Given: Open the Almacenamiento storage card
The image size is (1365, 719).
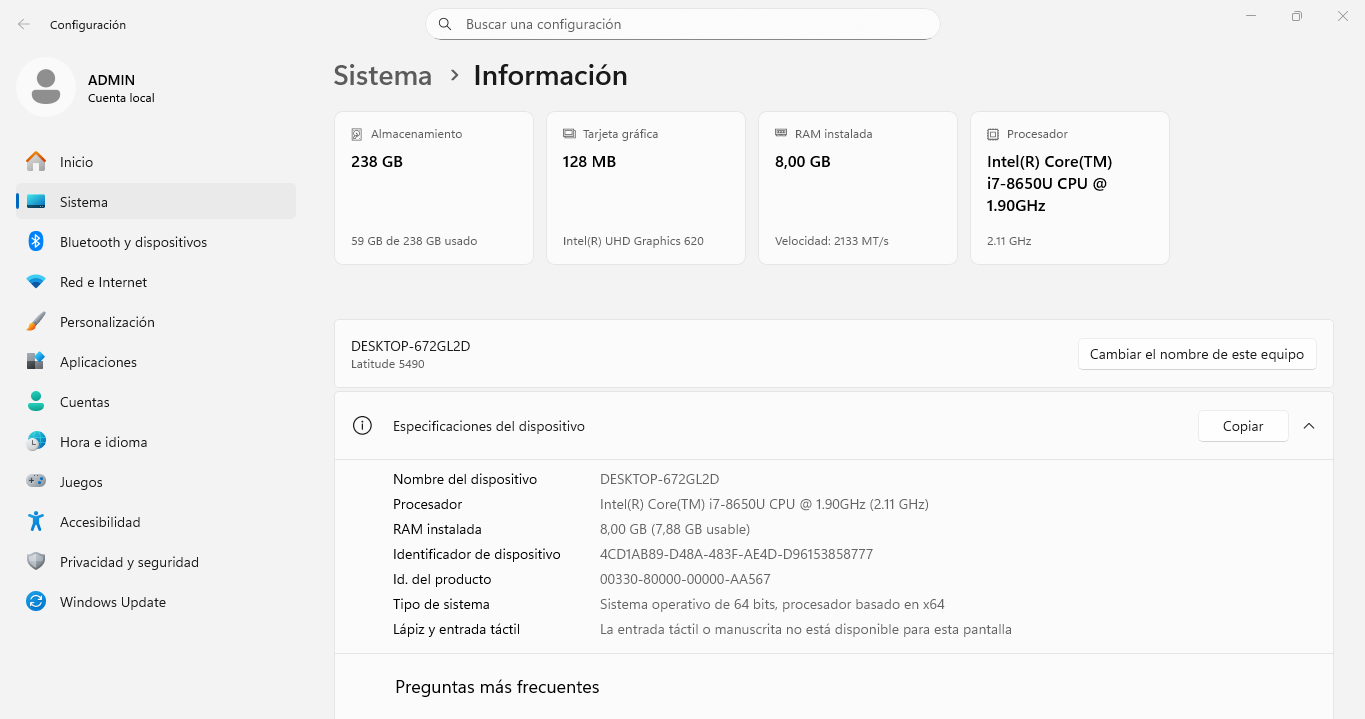Looking at the screenshot, I should tap(434, 188).
